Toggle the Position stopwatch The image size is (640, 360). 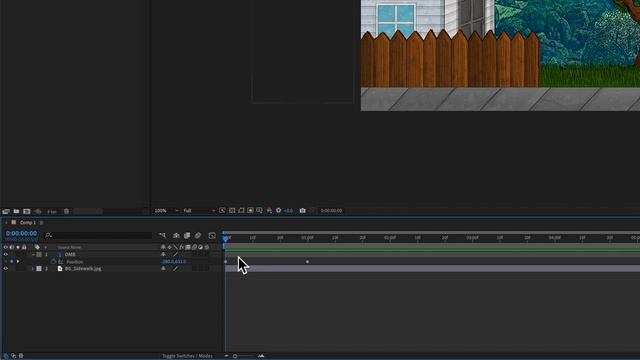[53, 262]
